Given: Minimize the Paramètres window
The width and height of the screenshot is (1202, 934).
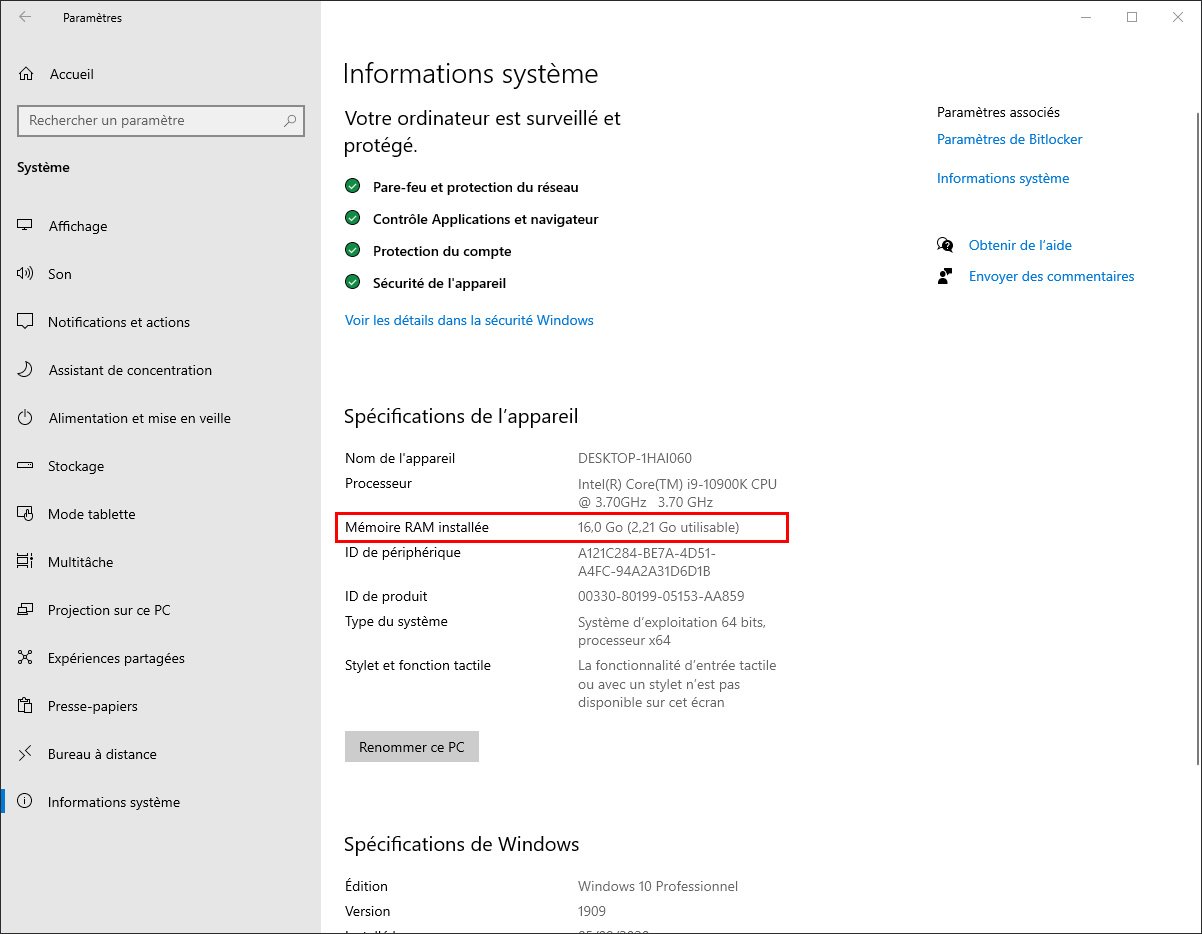Looking at the screenshot, I should 1086,17.
